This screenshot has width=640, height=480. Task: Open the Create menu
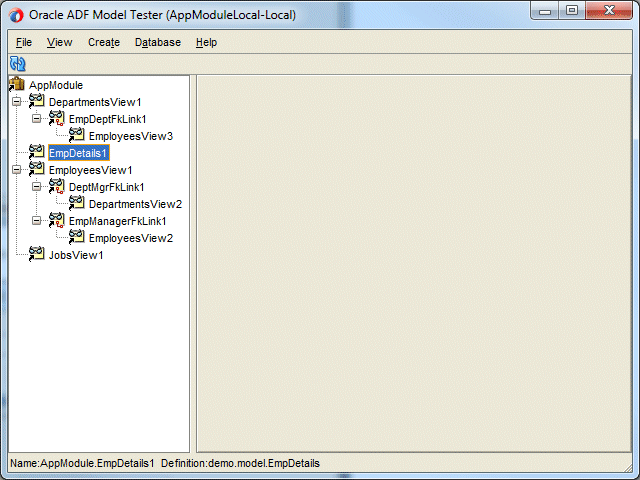[x=104, y=42]
